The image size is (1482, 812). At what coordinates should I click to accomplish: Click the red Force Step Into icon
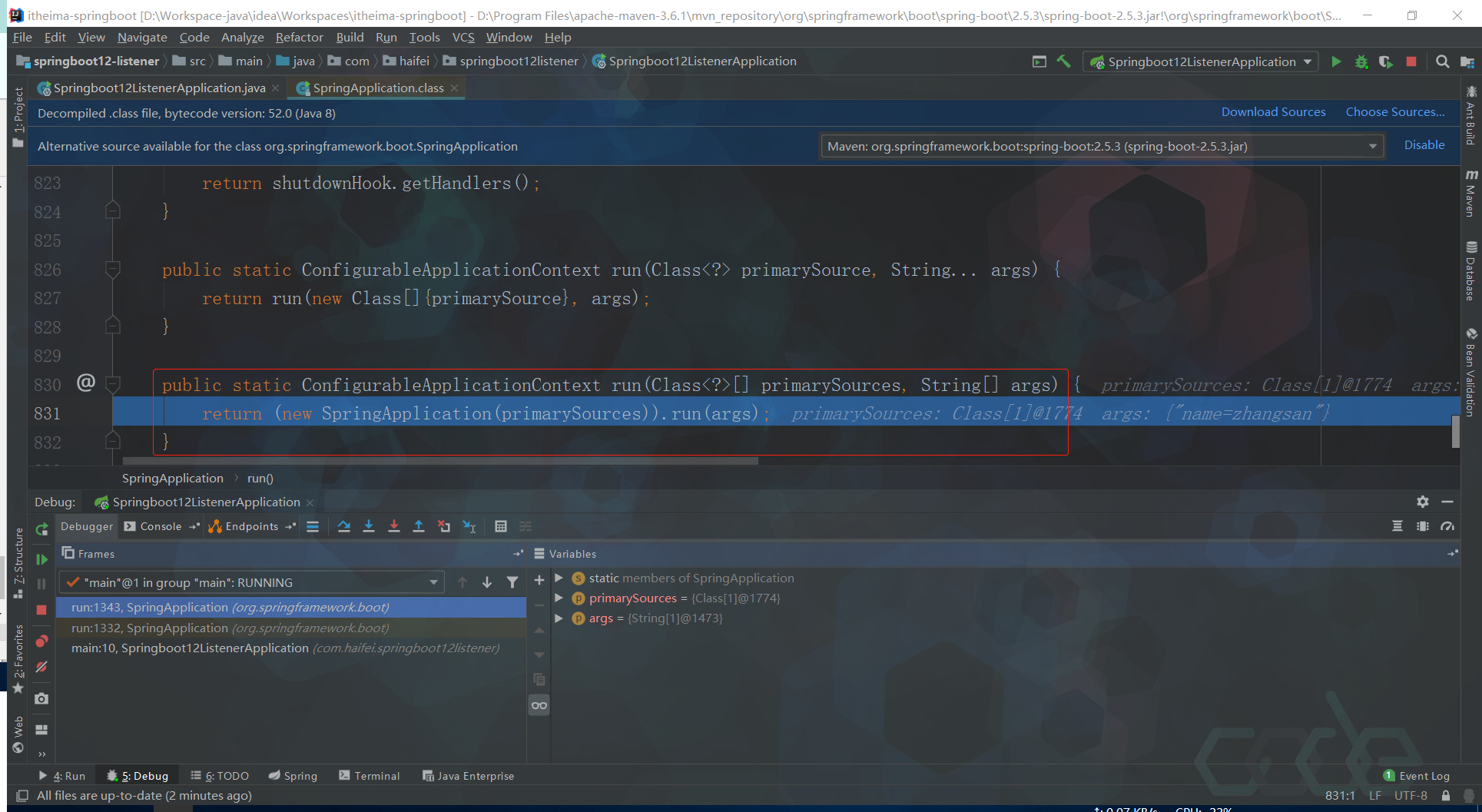click(394, 526)
